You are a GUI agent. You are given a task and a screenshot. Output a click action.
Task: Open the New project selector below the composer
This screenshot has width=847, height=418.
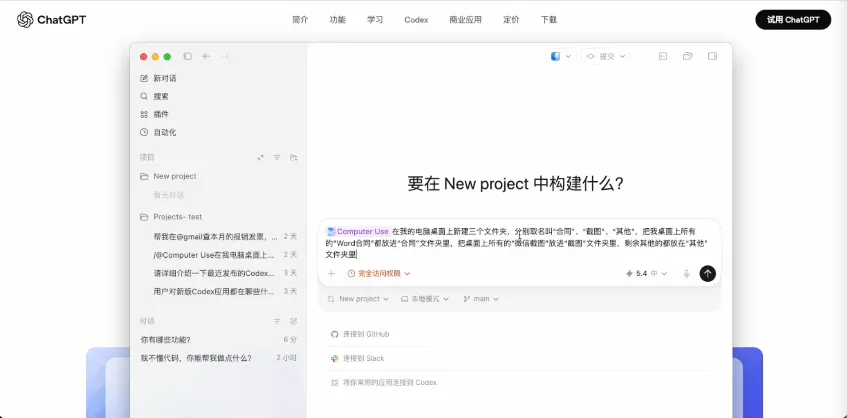tap(358, 299)
